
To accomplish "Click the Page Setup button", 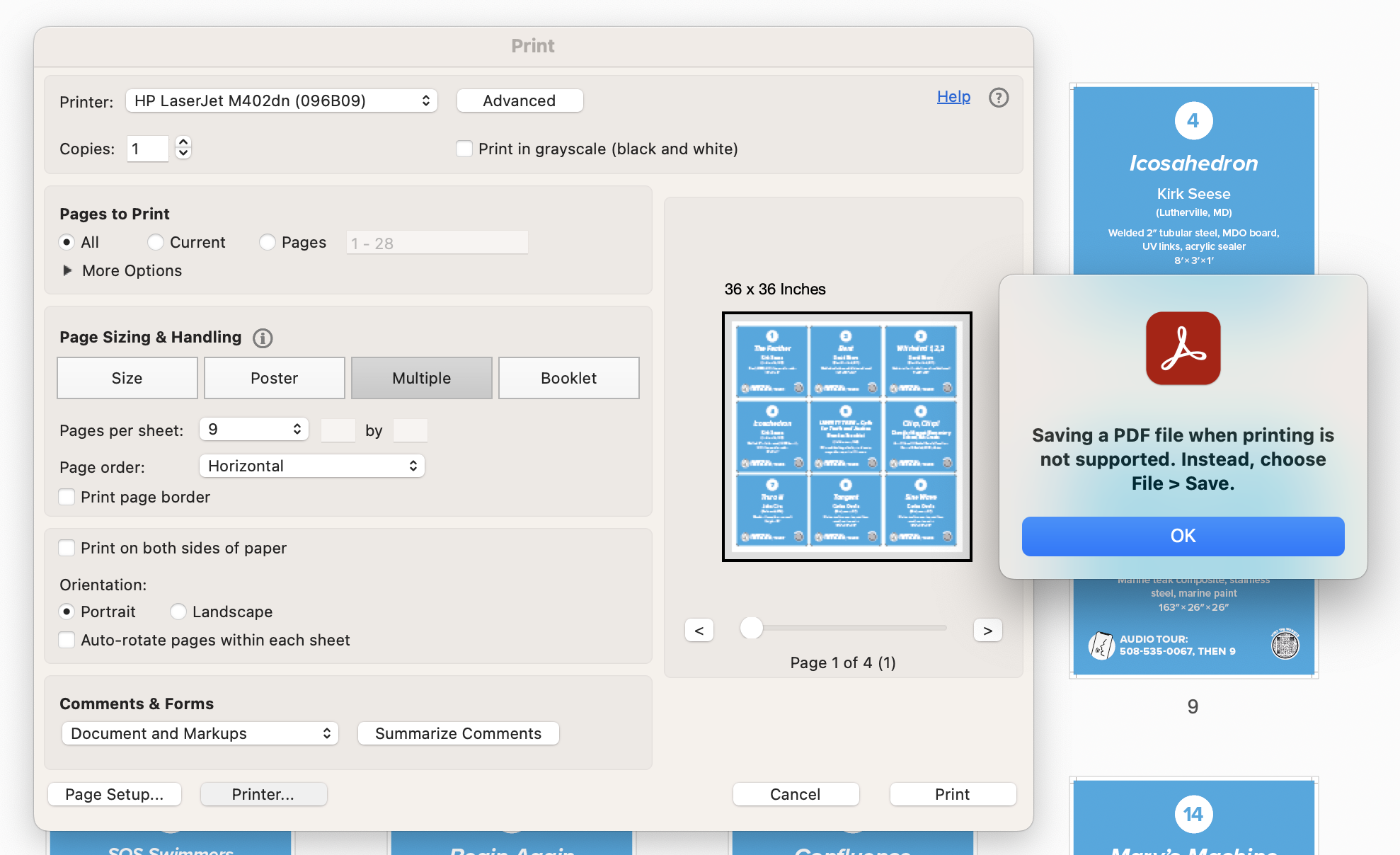I will pyautogui.click(x=115, y=794).
